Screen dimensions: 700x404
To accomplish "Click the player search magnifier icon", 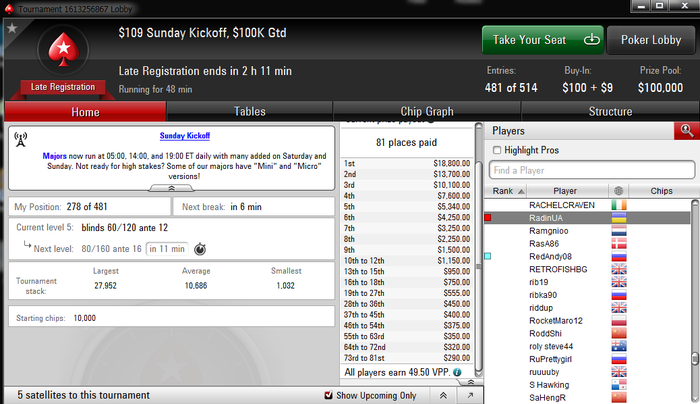I will 687,131.
